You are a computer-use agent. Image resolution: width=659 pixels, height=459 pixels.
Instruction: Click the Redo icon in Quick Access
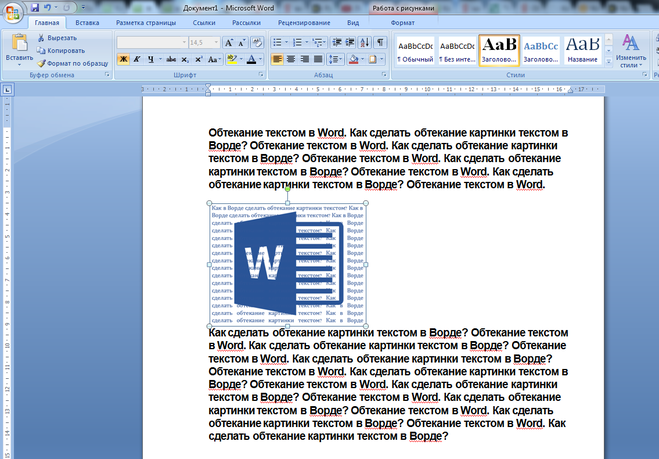67,8
